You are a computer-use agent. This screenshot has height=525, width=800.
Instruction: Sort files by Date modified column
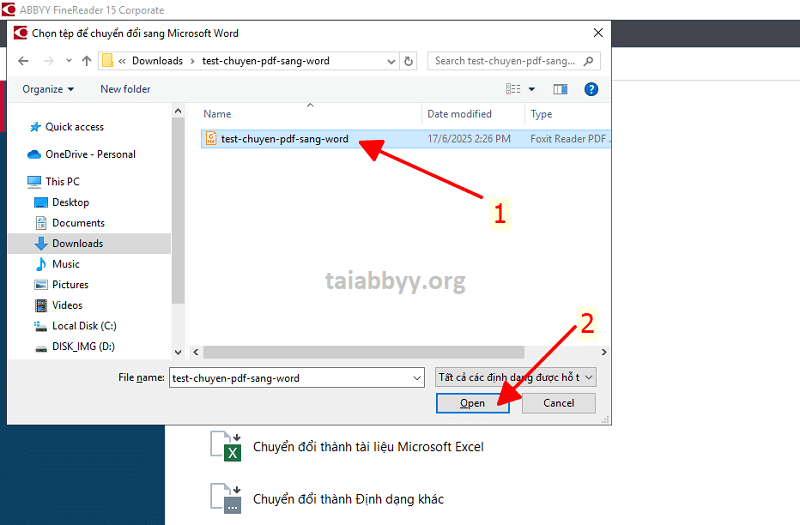(459, 114)
